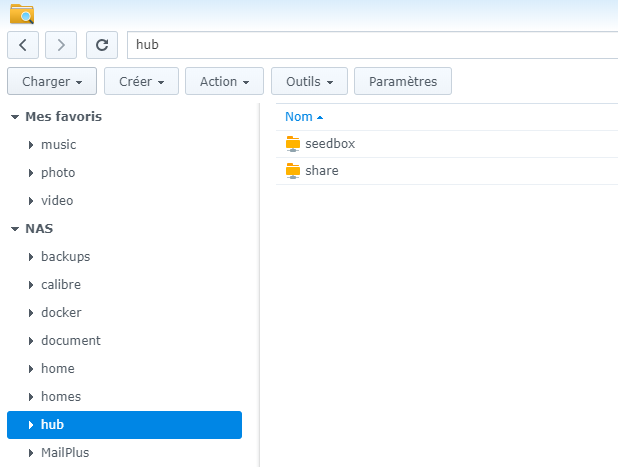Screen dimensions: 618x467
Task: Sort files by Nom column header
Action: 299,117
